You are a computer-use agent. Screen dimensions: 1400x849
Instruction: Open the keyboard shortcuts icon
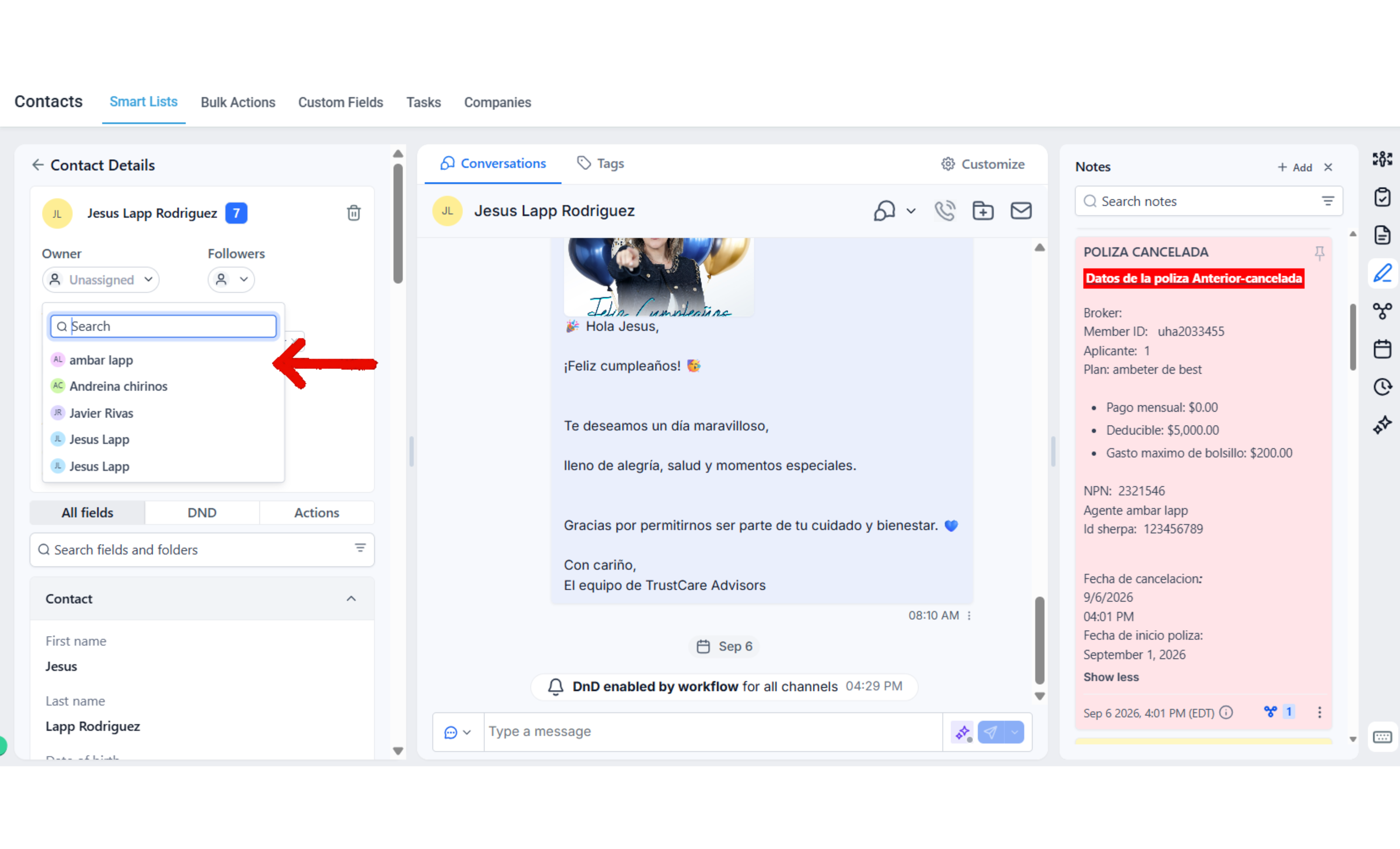pos(1382,737)
